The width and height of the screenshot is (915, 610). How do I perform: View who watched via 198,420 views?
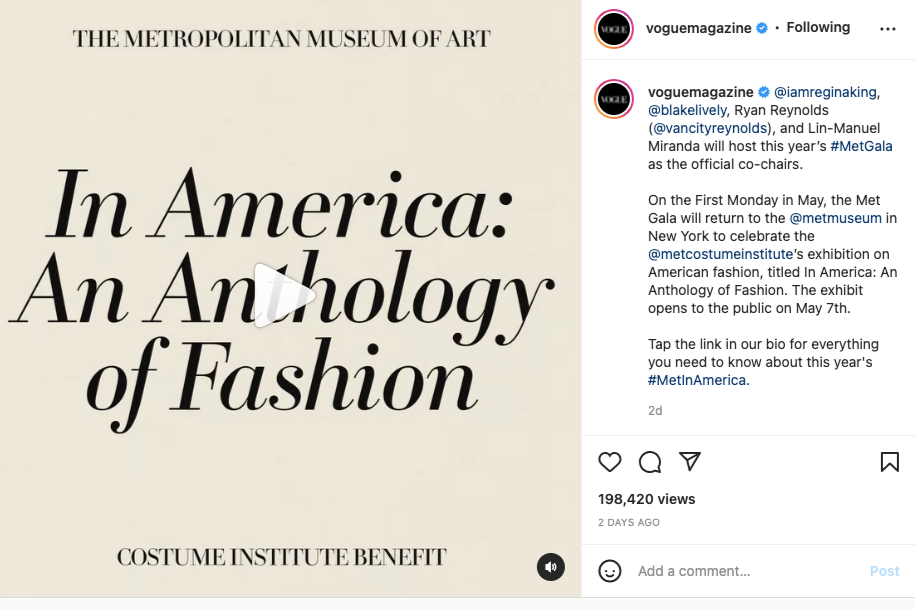tap(645, 498)
